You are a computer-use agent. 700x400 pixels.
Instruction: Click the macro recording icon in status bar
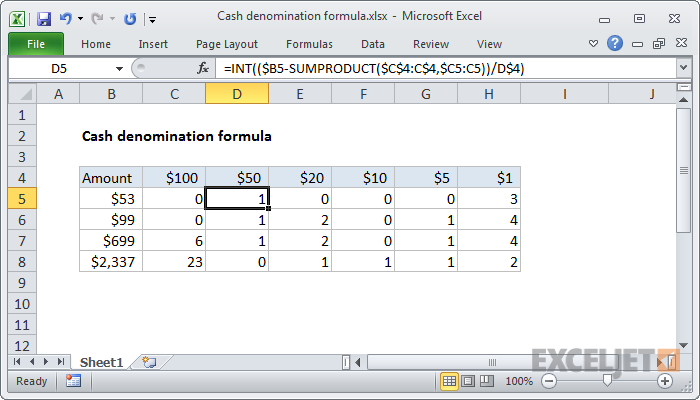[x=73, y=381]
